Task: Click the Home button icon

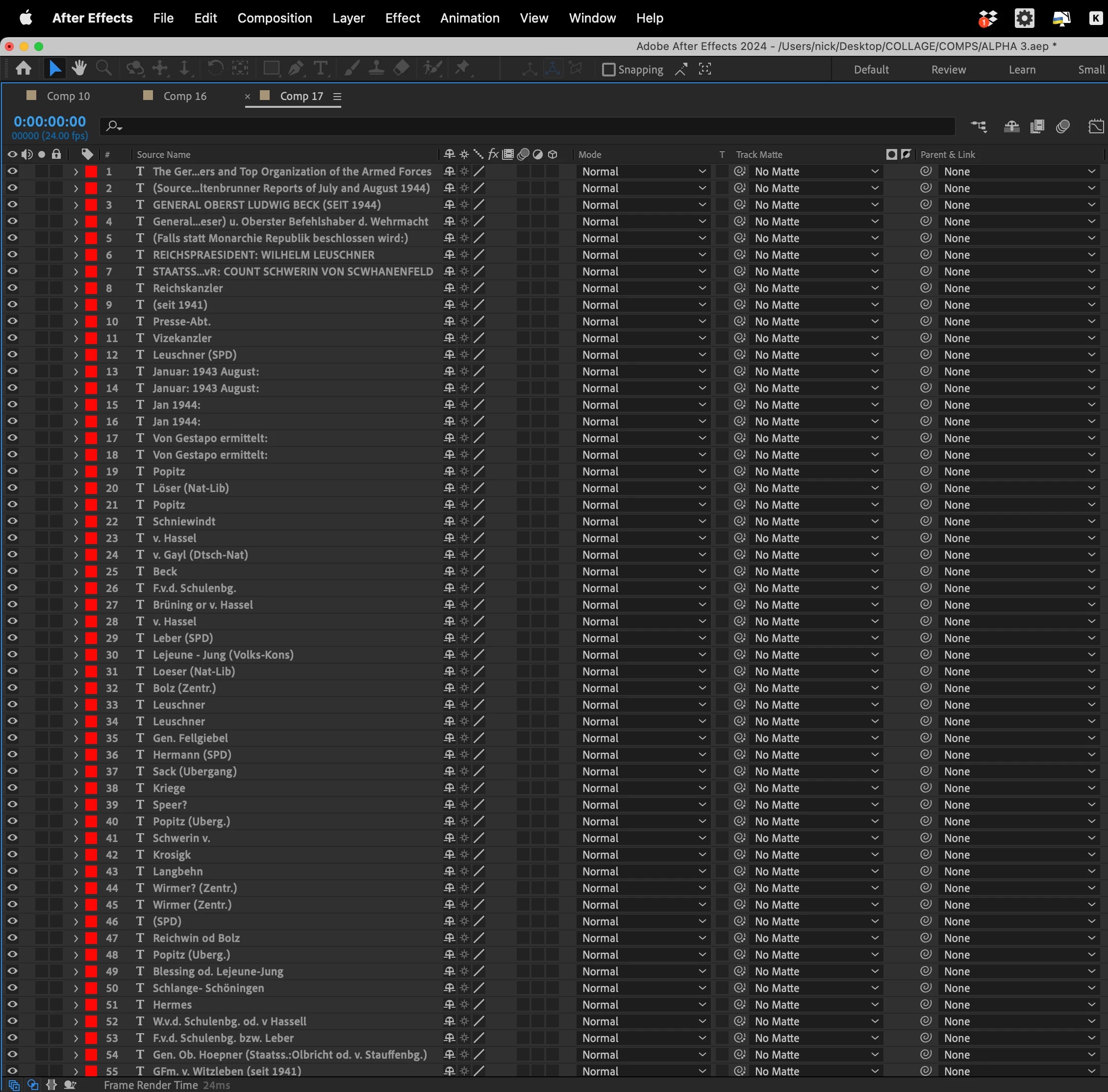Action: point(24,69)
